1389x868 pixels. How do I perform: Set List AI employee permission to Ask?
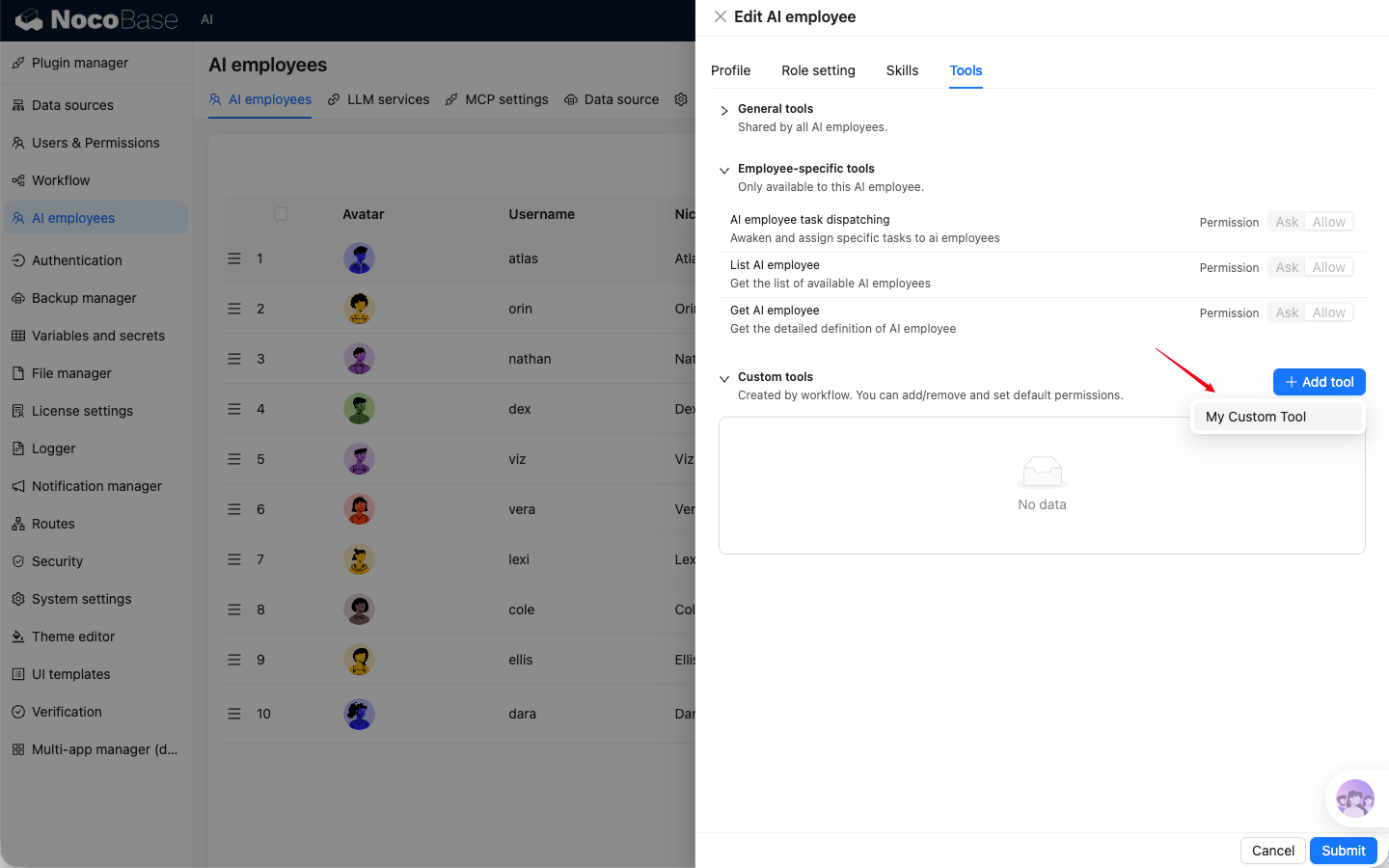(1287, 267)
